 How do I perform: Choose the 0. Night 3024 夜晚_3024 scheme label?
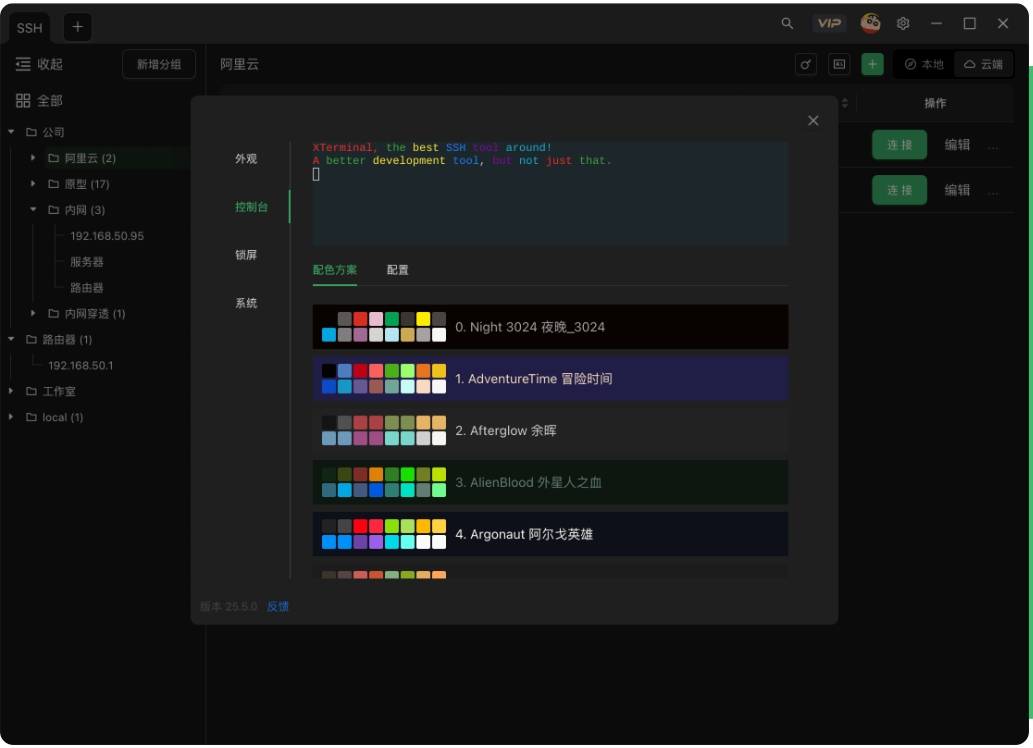click(530, 327)
